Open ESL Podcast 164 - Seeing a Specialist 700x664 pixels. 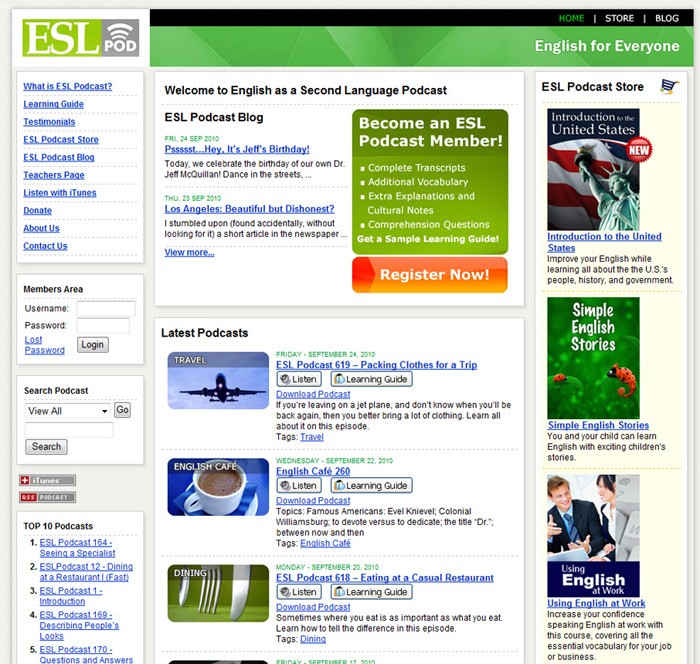click(77, 548)
